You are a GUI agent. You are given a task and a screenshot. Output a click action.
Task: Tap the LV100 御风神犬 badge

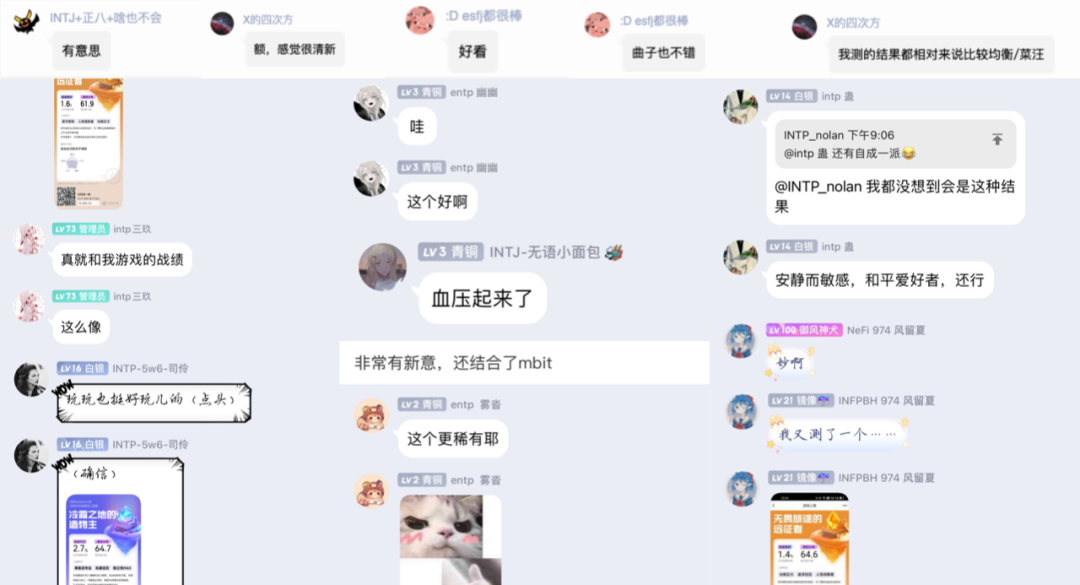(x=804, y=330)
